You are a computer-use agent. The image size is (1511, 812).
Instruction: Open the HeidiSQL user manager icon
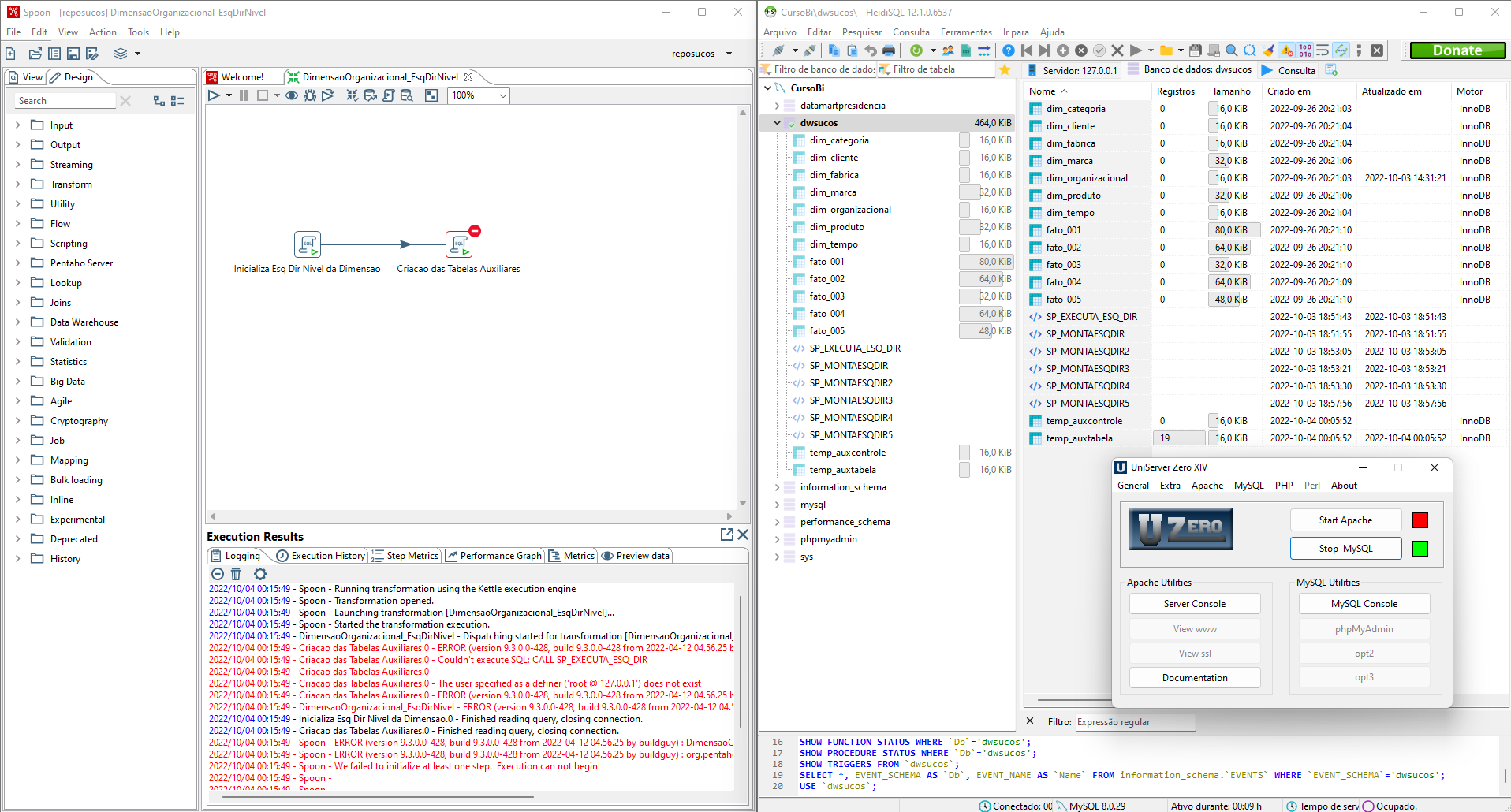[x=947, y=50]
